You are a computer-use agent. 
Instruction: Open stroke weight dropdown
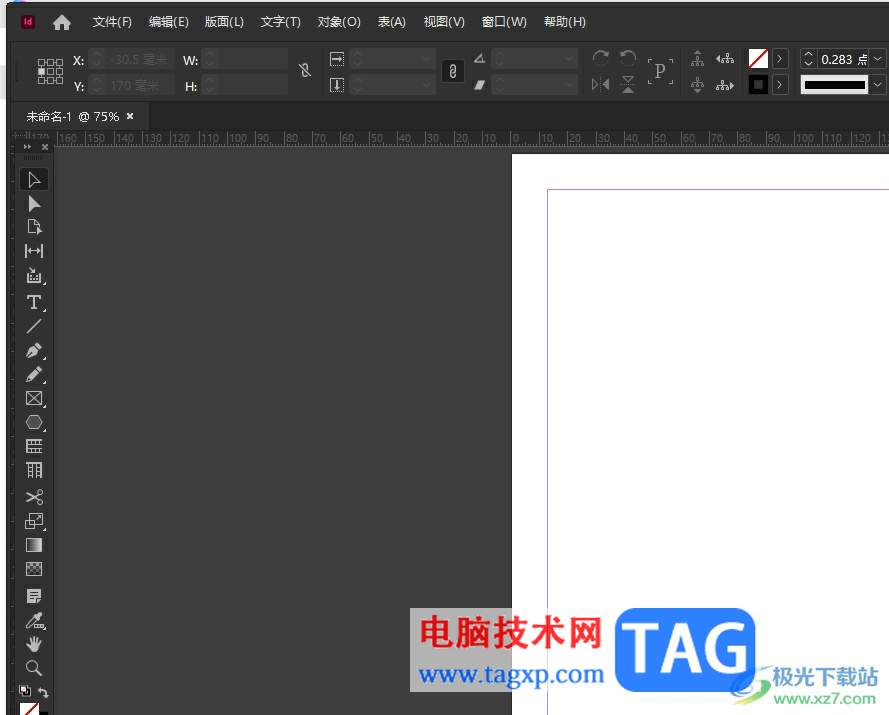click(878, 59)
